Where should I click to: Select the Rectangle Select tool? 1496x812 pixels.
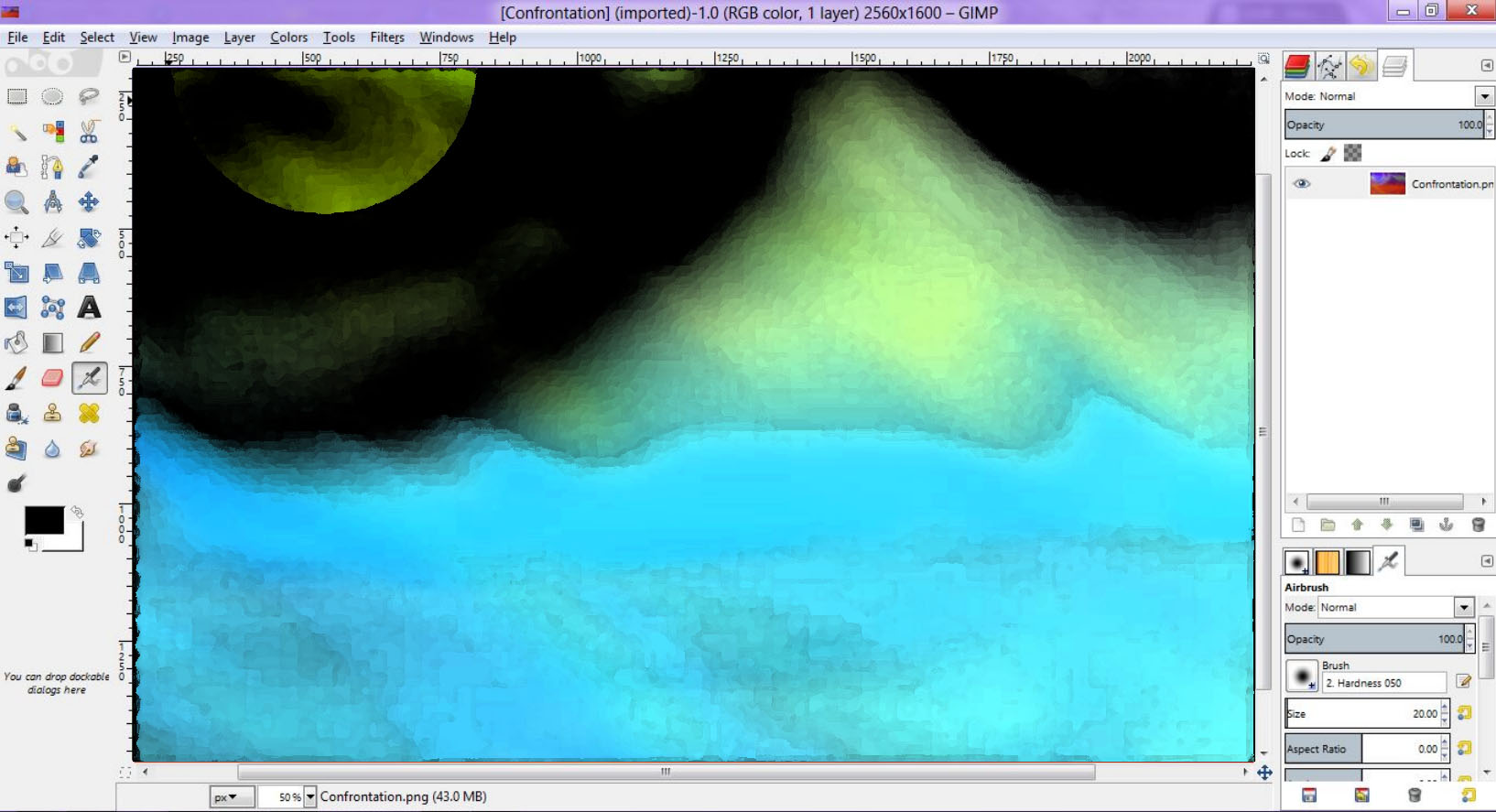[x=16, y=97]
